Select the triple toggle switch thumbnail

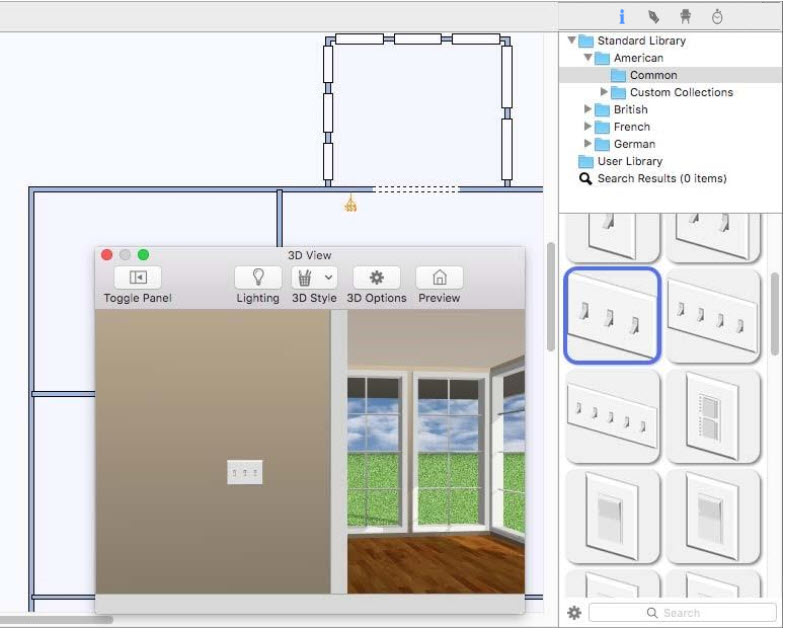tap(612, 315)
